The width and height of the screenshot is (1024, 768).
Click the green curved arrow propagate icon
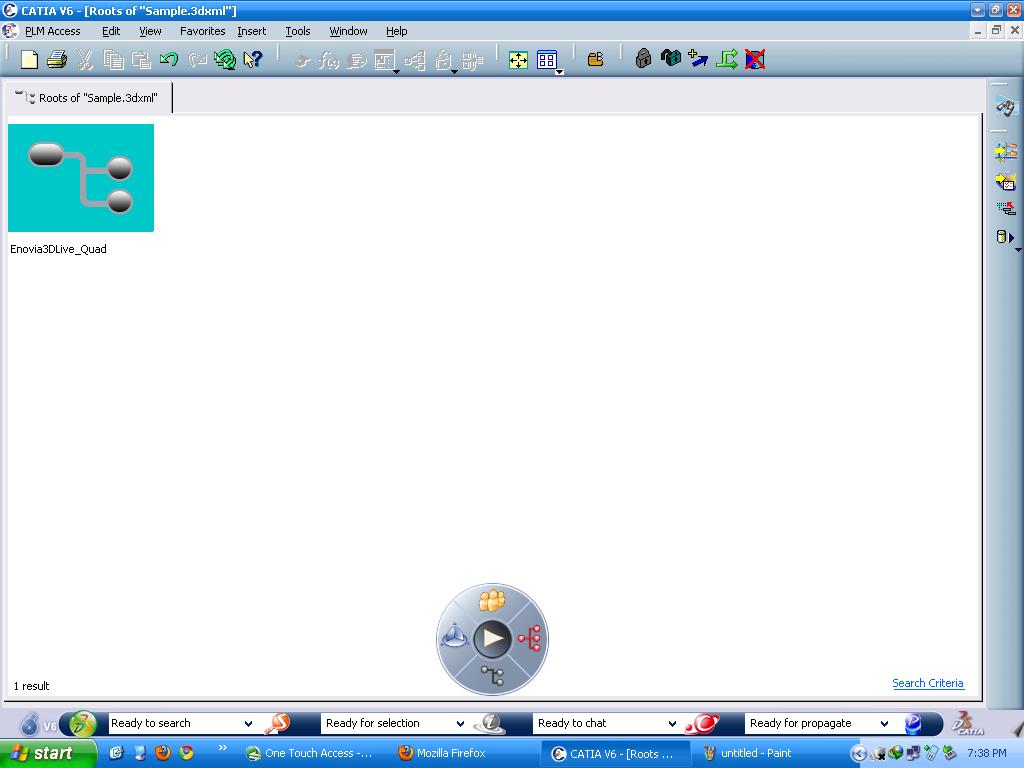click(x=726, y=59)
